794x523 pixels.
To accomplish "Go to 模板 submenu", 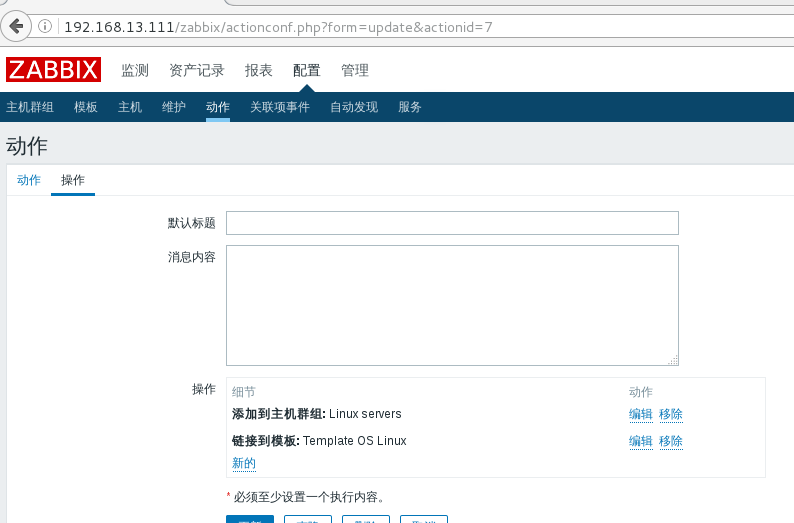I will (x=85, y=107).
